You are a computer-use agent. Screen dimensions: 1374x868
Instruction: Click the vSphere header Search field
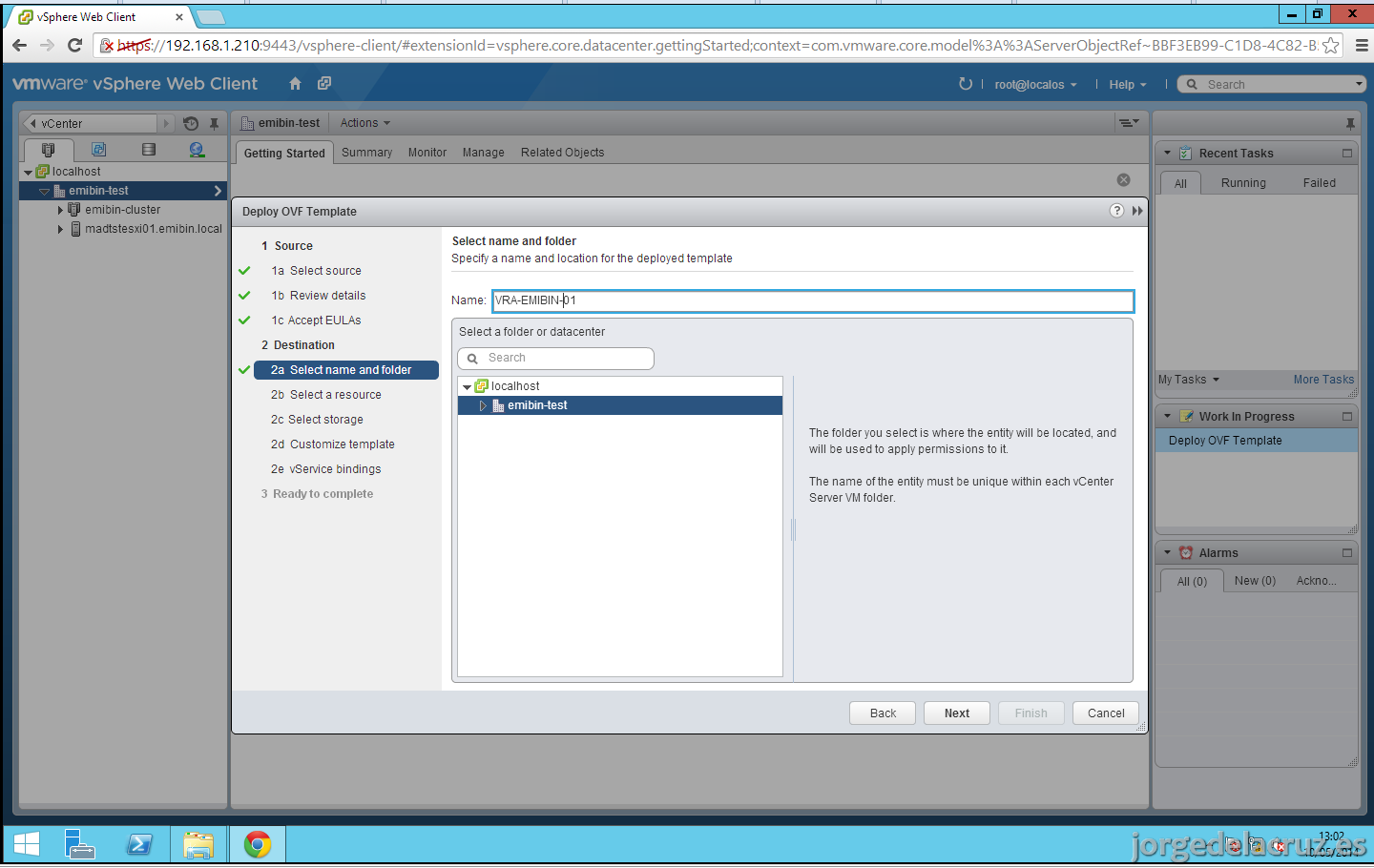point(1271,85)
